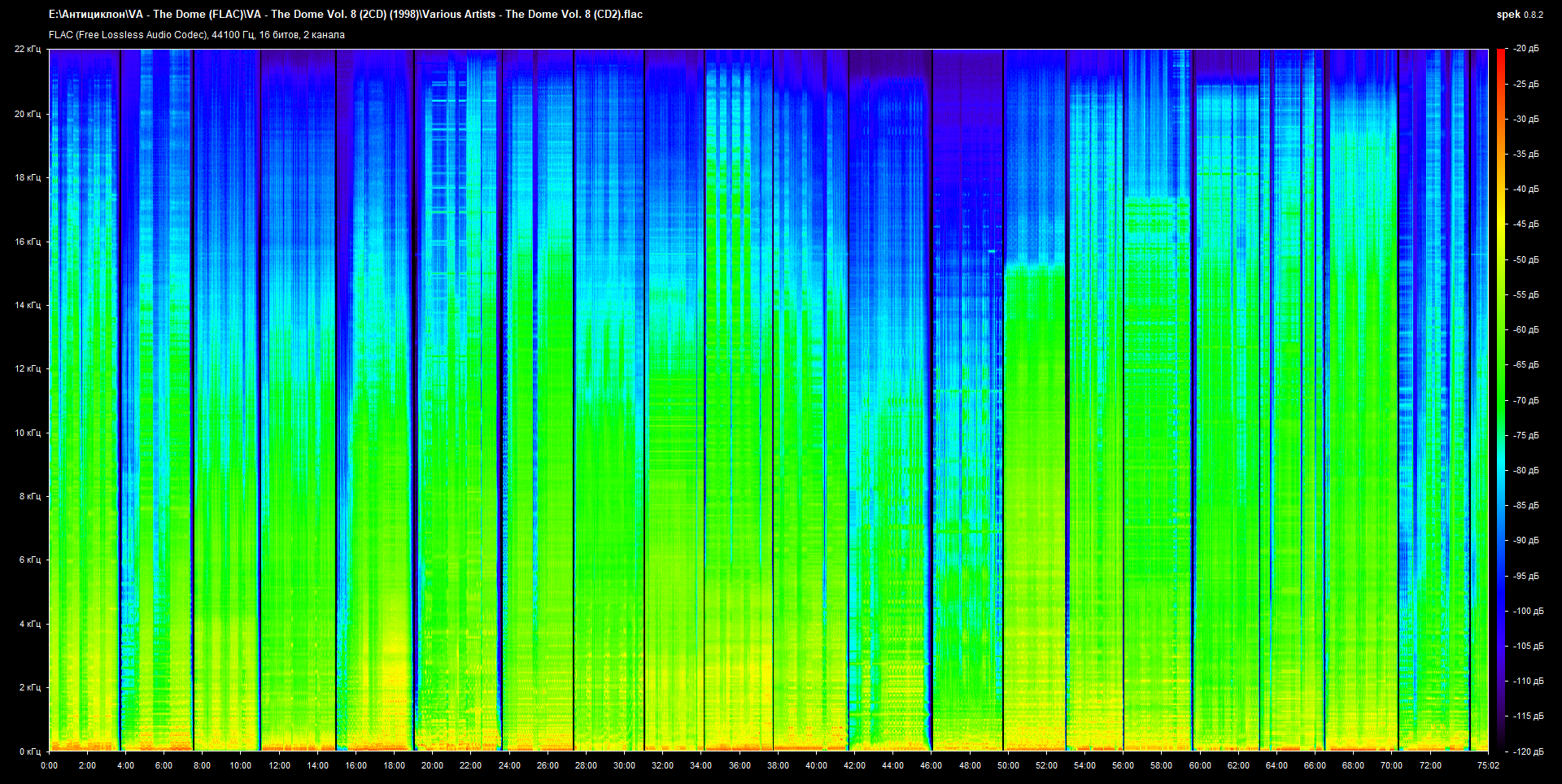Click the FLAC codec info line
The image size is (1562, 784).
(x=197, y=35)
